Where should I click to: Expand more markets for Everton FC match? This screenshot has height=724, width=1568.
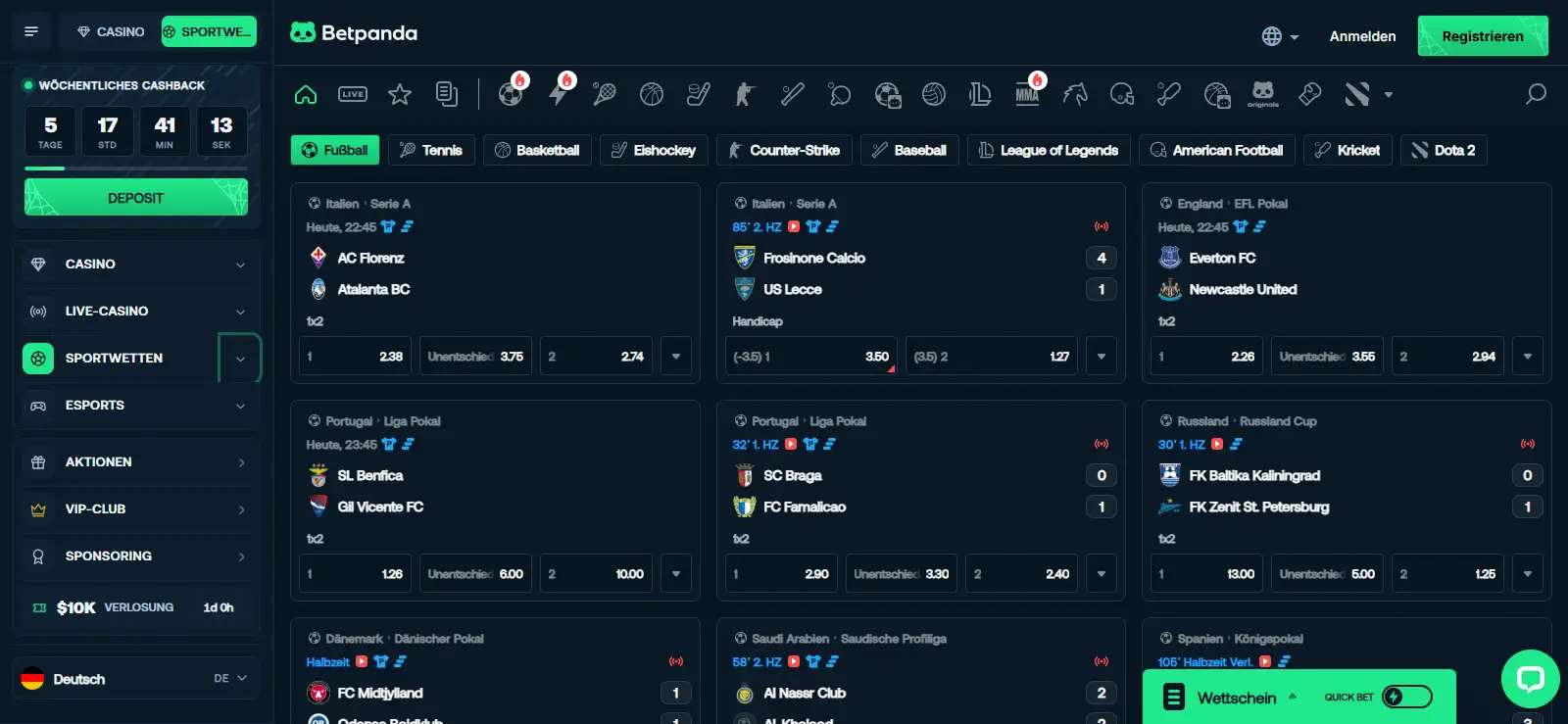pos(1528,357)
